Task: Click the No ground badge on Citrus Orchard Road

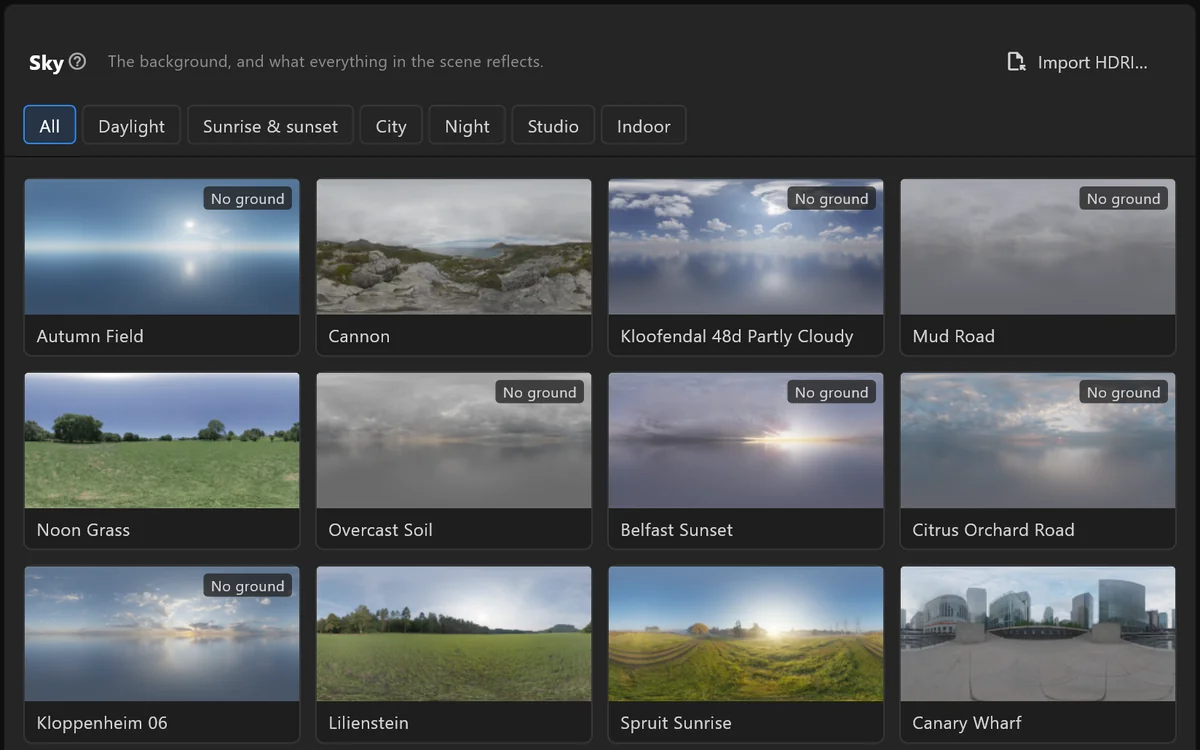Action: tap(1124, 393)
